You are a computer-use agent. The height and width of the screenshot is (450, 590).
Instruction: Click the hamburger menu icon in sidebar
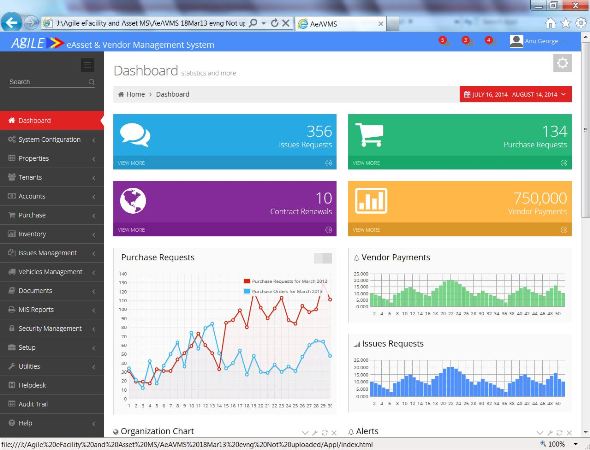pyautogui.click(x=88, y=65)
